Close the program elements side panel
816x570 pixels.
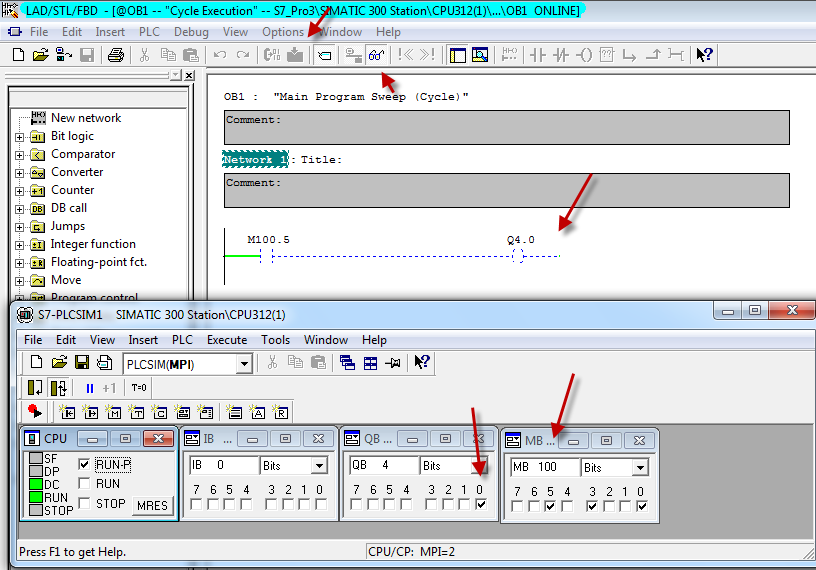(x=189, y=75)
